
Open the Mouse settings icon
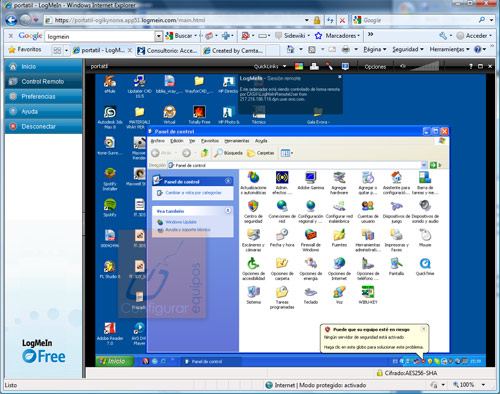click(425, 237)
